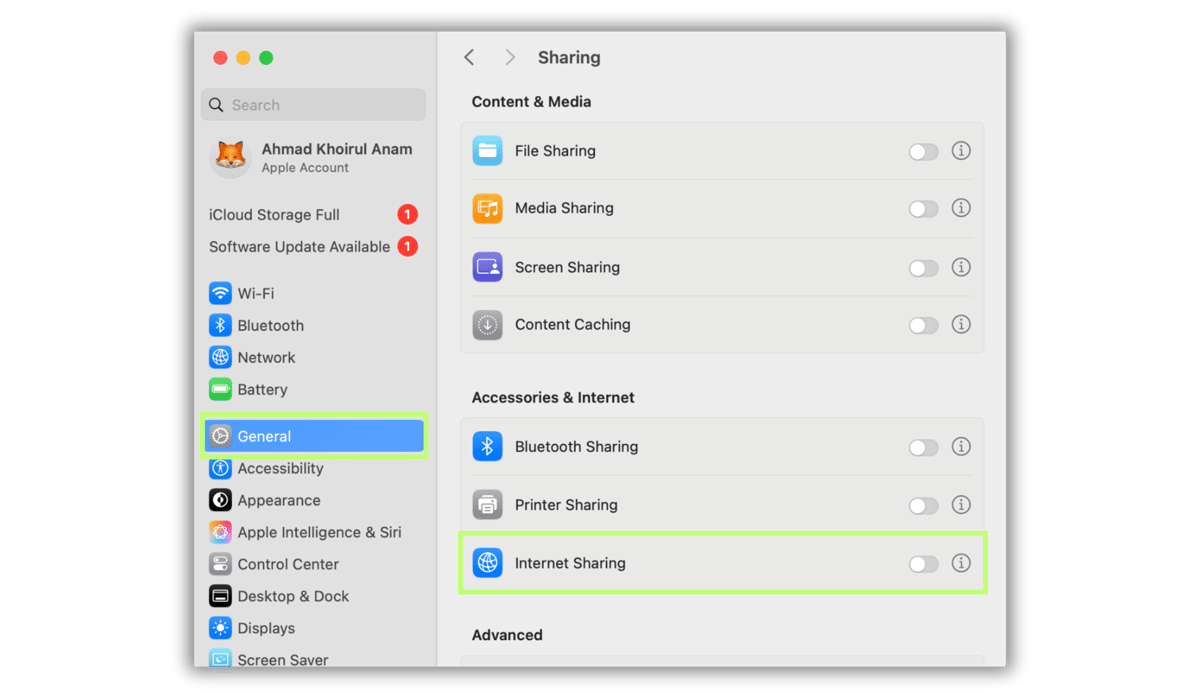
Task: Open Ahmad Khoirul Anam Apple Account
Action: [x=313, y=158]
